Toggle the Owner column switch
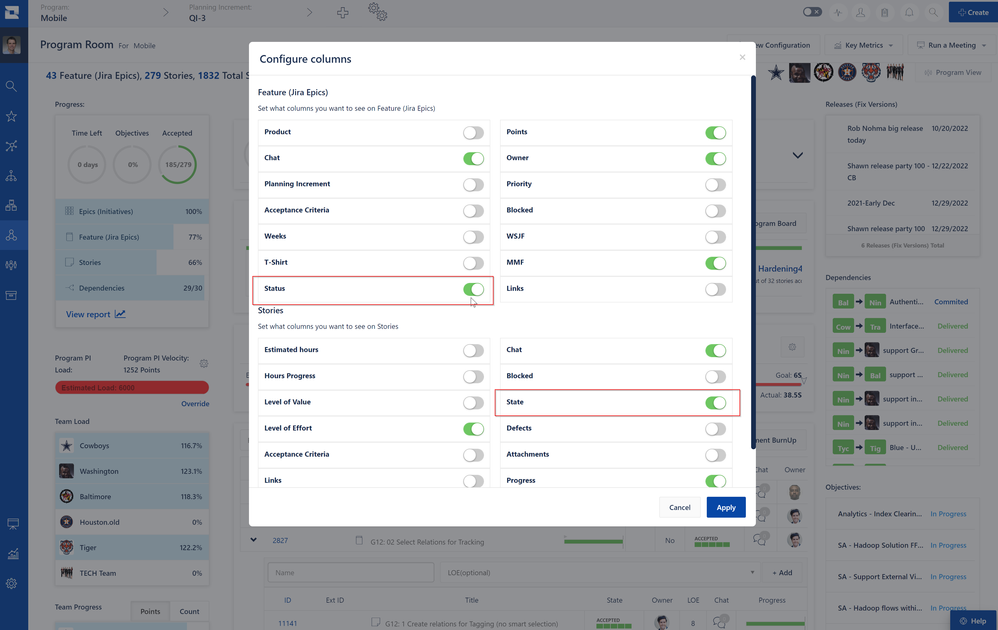 pyautogui.click(x=715, y=158)
